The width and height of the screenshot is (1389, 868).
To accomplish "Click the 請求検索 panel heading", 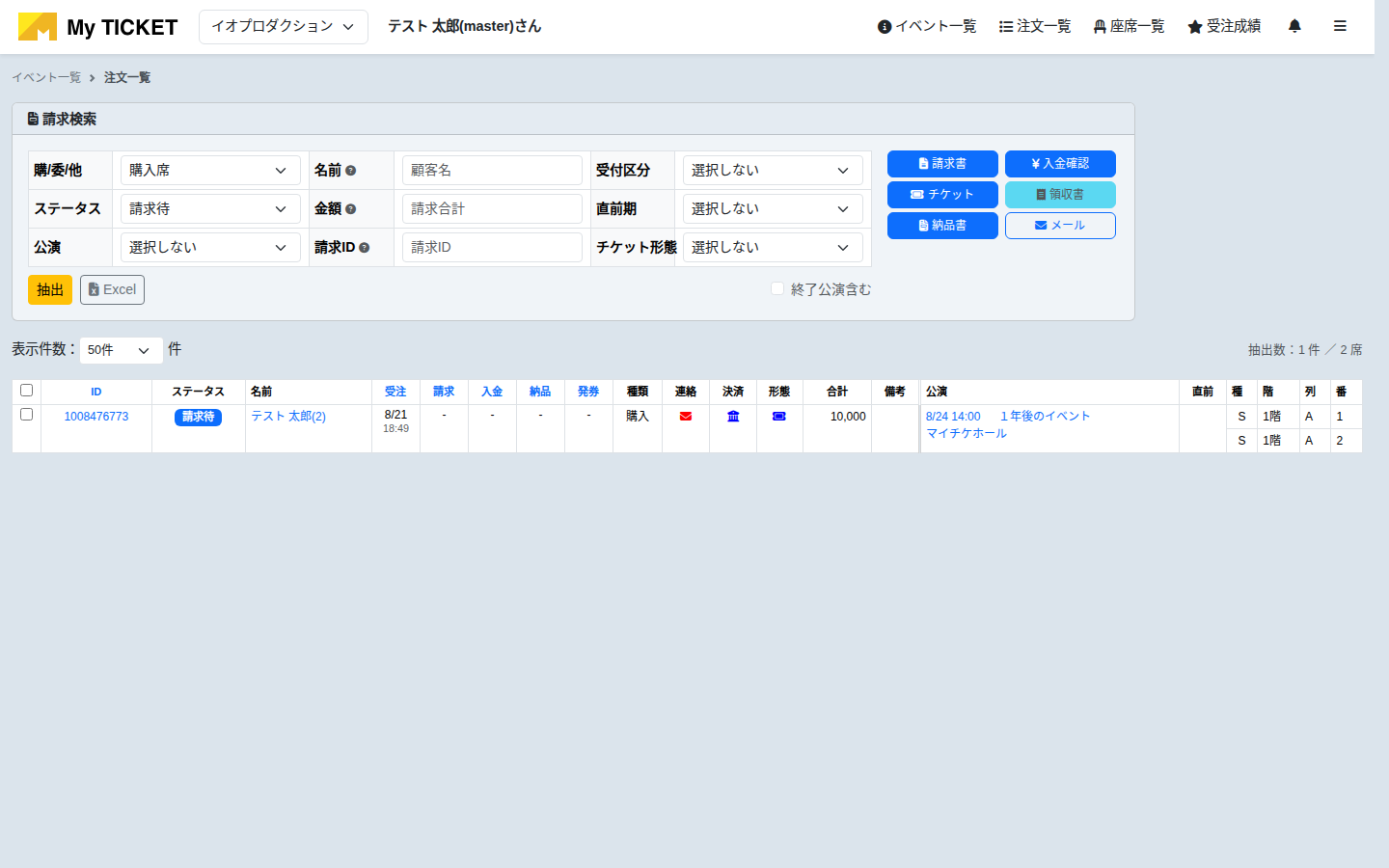I will [x=62, y=120].
